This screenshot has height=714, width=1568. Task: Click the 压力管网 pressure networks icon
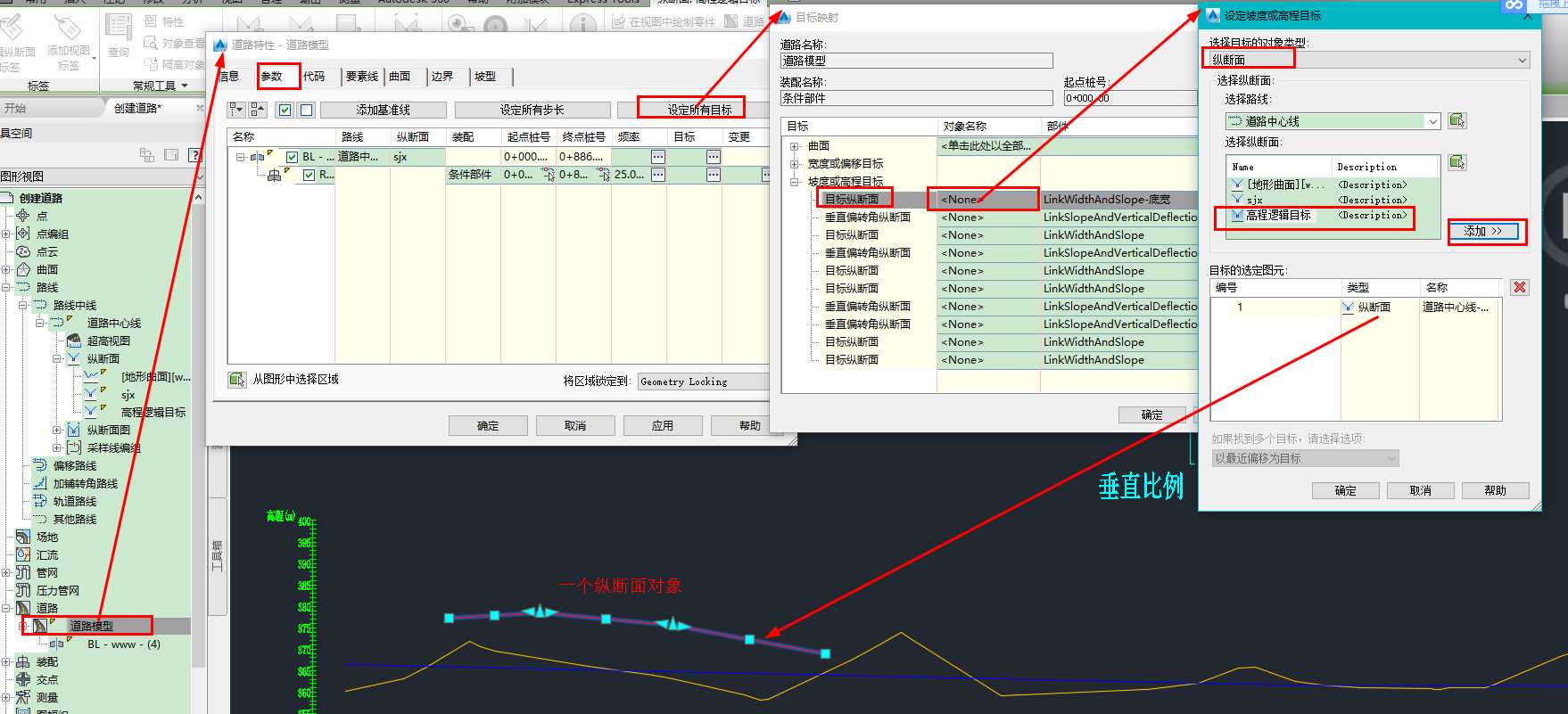pos(23,590)
